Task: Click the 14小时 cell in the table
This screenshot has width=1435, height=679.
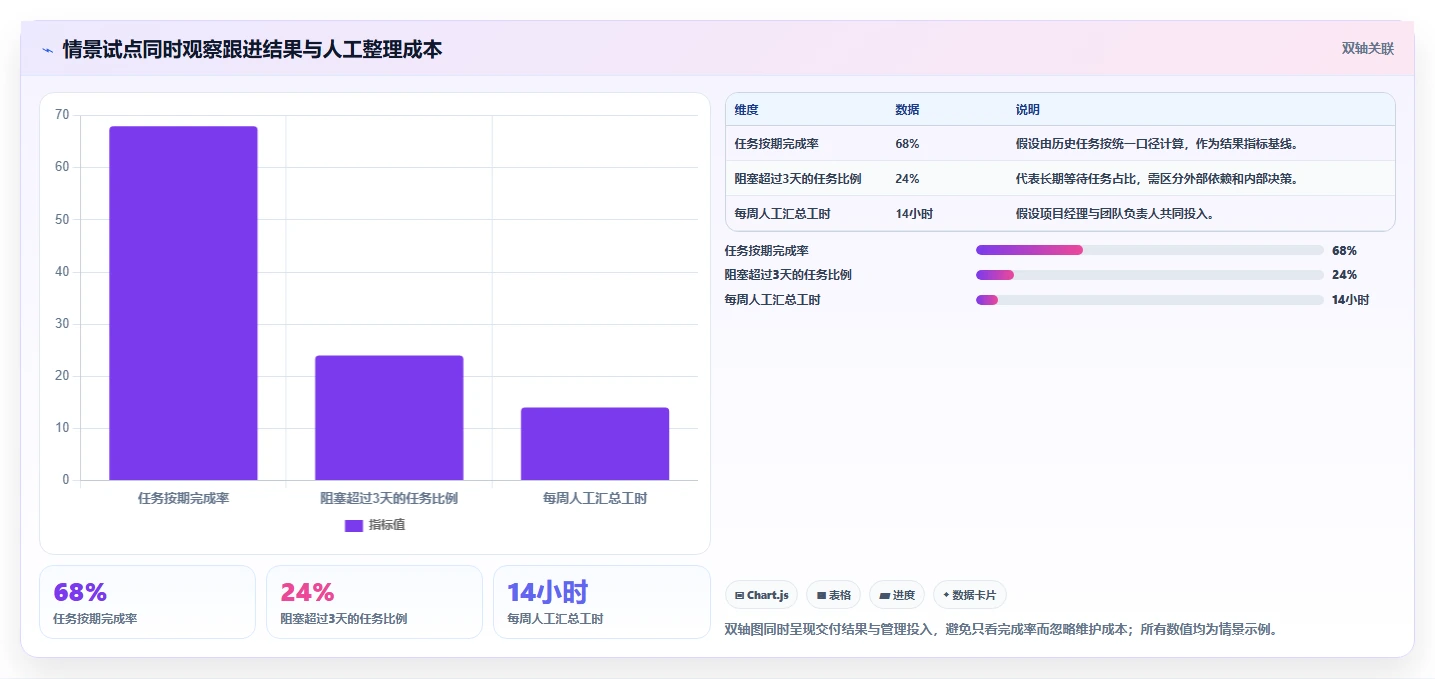Action: (x=914, y=214)
